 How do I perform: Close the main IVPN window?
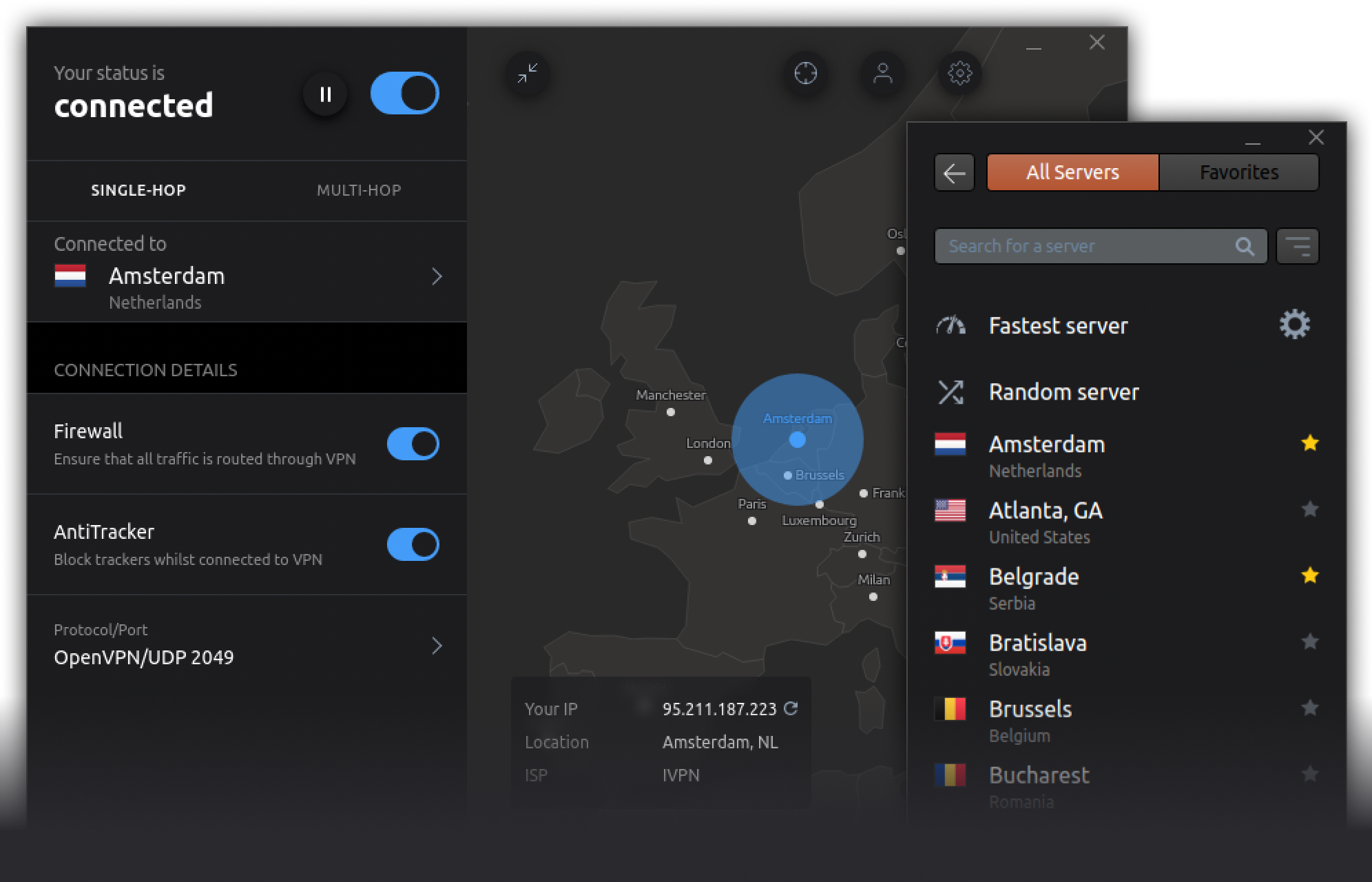(x=1096, y=43)
